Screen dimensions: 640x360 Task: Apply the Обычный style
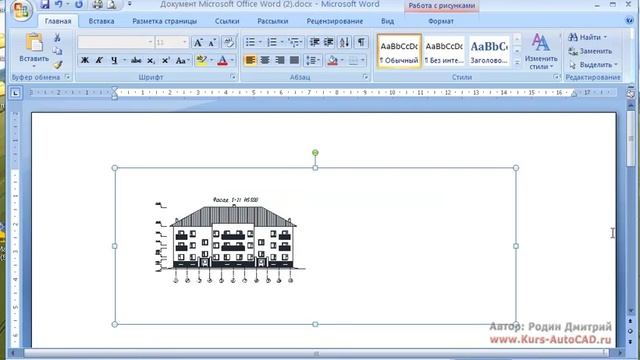point(399,51)
